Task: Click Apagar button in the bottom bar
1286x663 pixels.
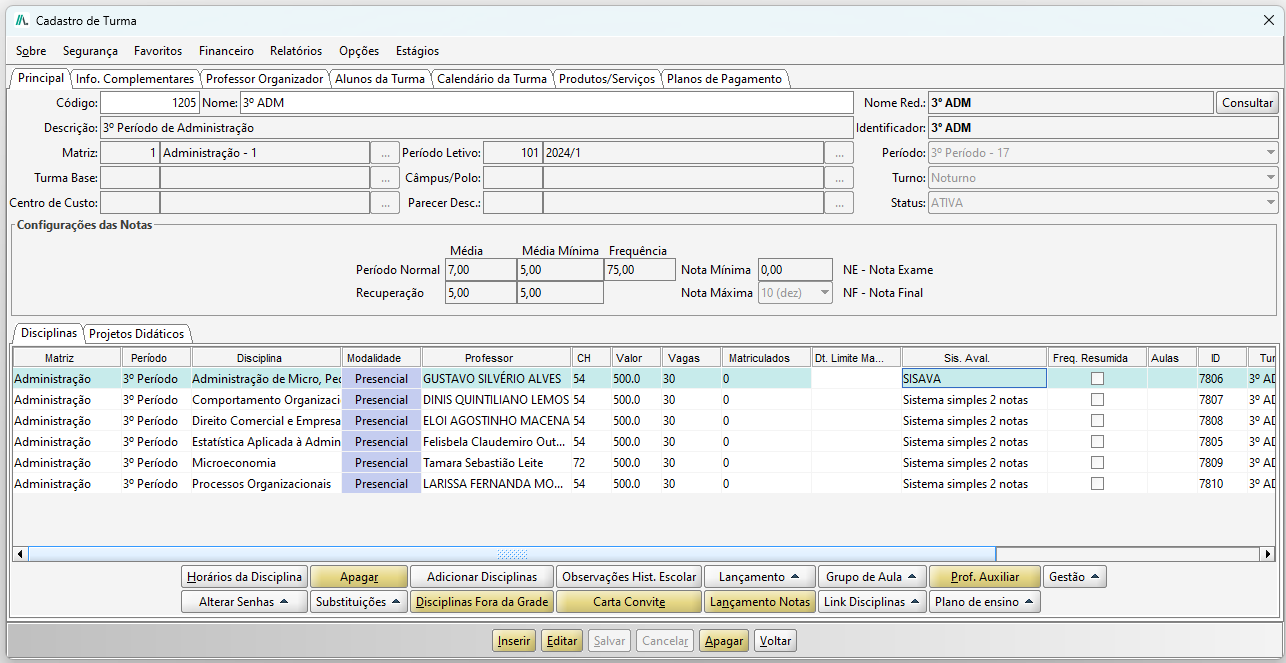Action: (723, 641)
